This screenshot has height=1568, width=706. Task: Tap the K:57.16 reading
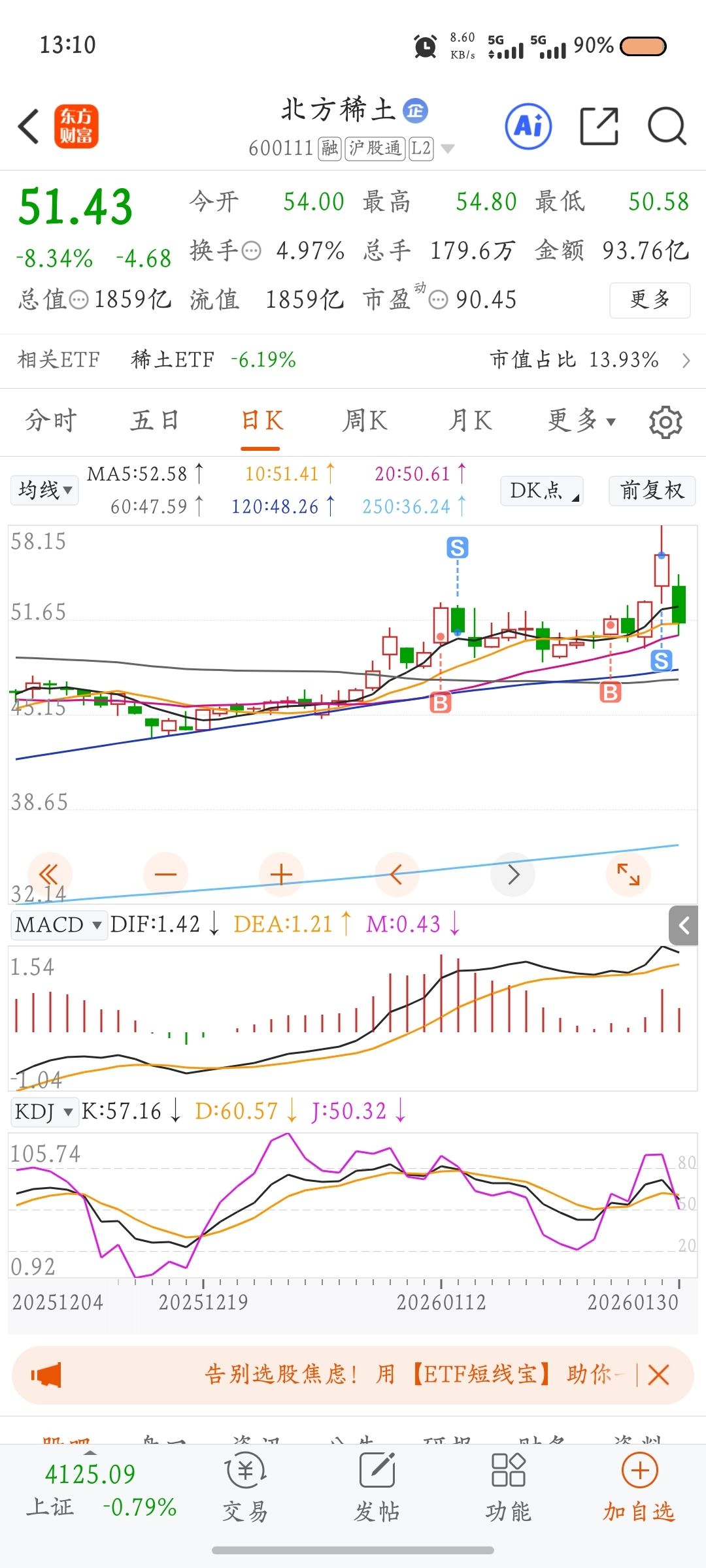tap(131, 1111)
